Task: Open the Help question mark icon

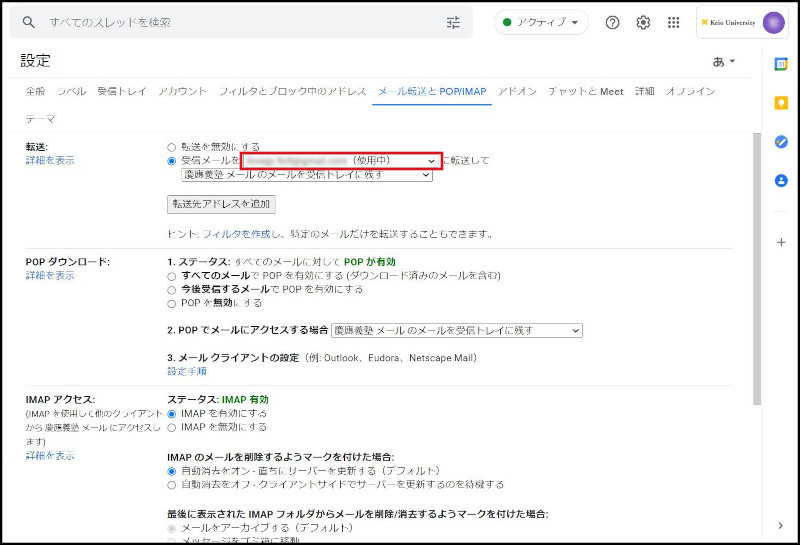Action: coord(612,22)
